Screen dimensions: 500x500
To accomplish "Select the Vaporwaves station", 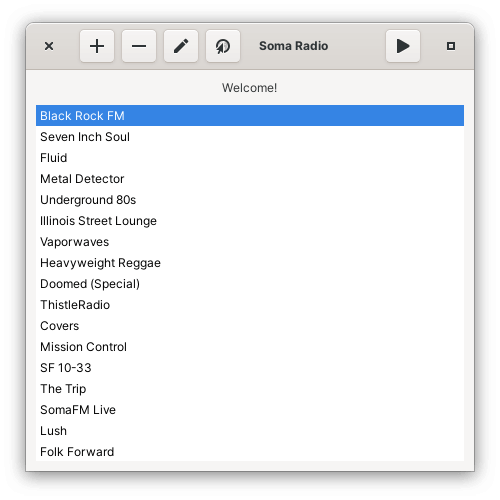I will pyautogui.click(x=250, y=242).
